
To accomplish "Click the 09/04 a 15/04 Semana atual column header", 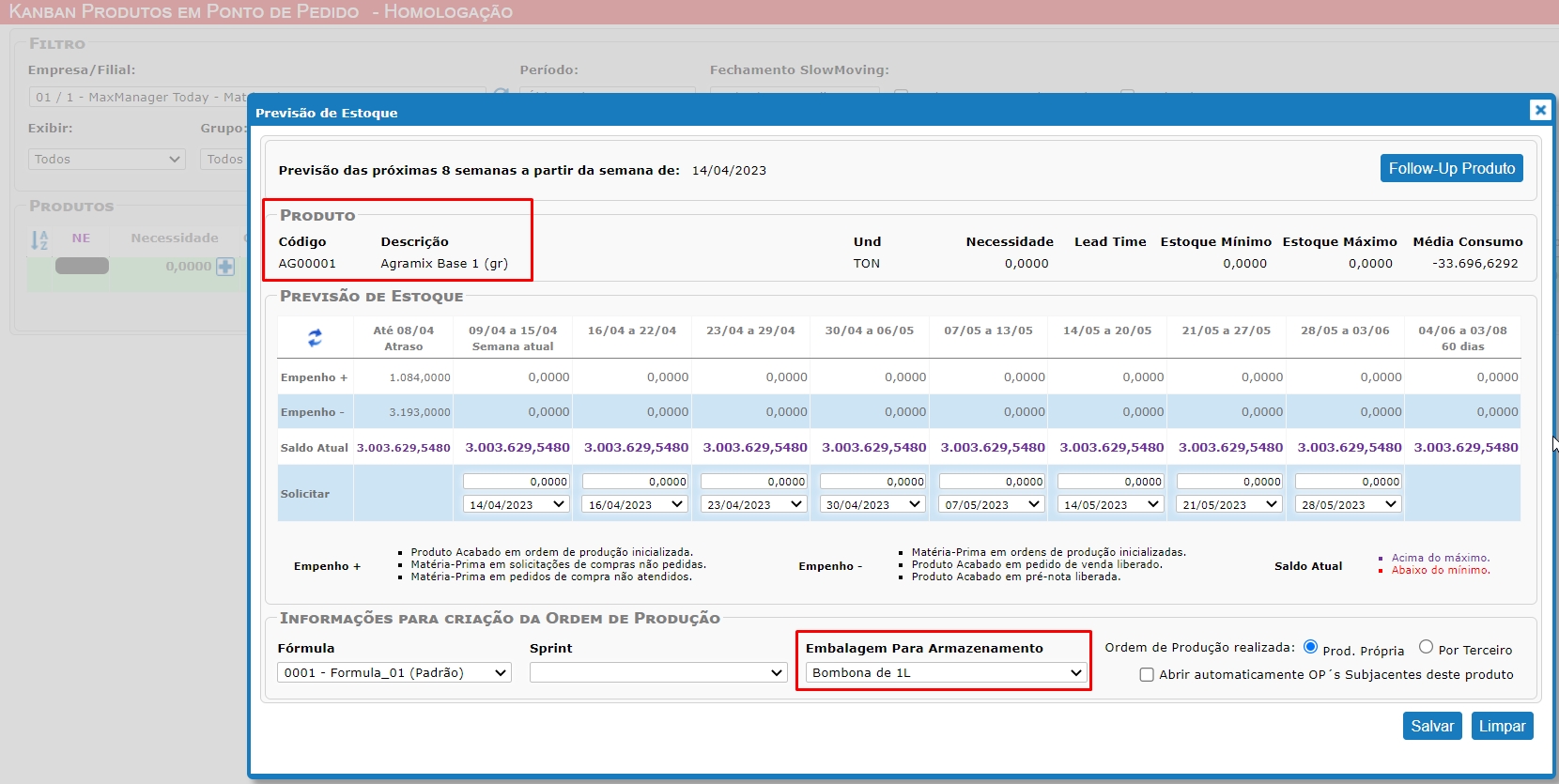I will point(513,338).
